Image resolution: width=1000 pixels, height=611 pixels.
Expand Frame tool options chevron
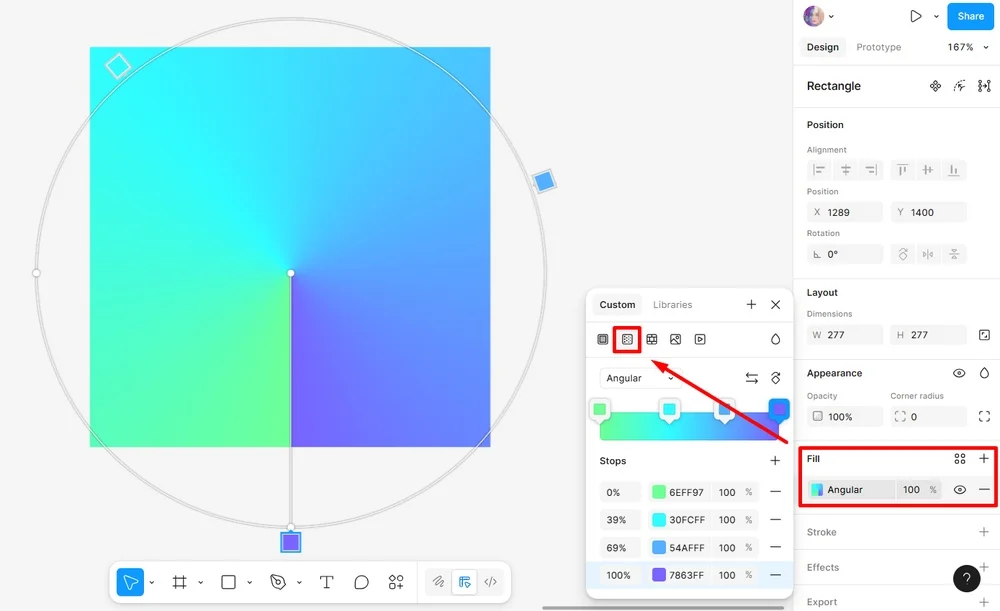(x=200, y=582)
